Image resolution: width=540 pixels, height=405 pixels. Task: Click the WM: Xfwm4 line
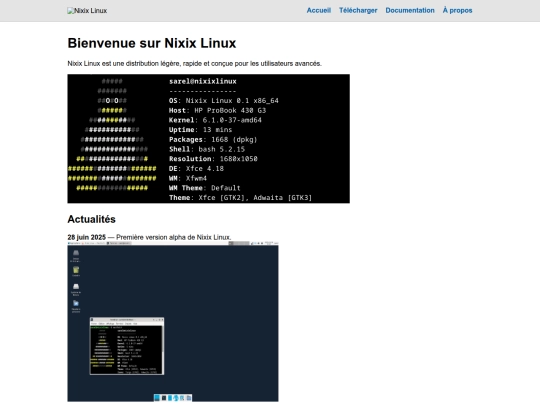click(188, 178)
